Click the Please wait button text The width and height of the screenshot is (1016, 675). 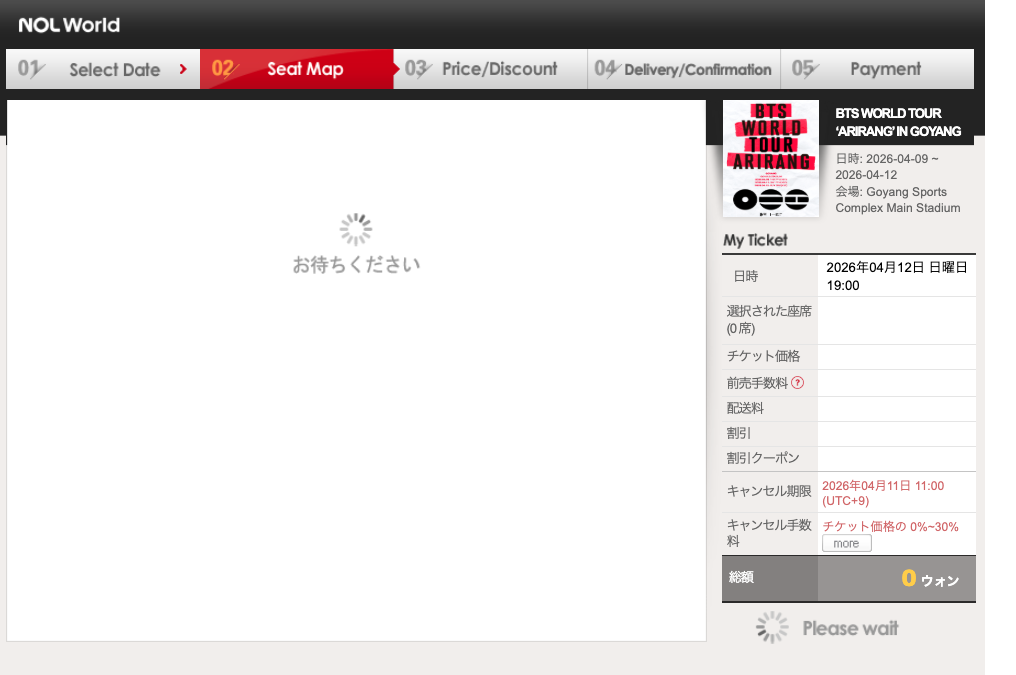(x=850, y=628)
